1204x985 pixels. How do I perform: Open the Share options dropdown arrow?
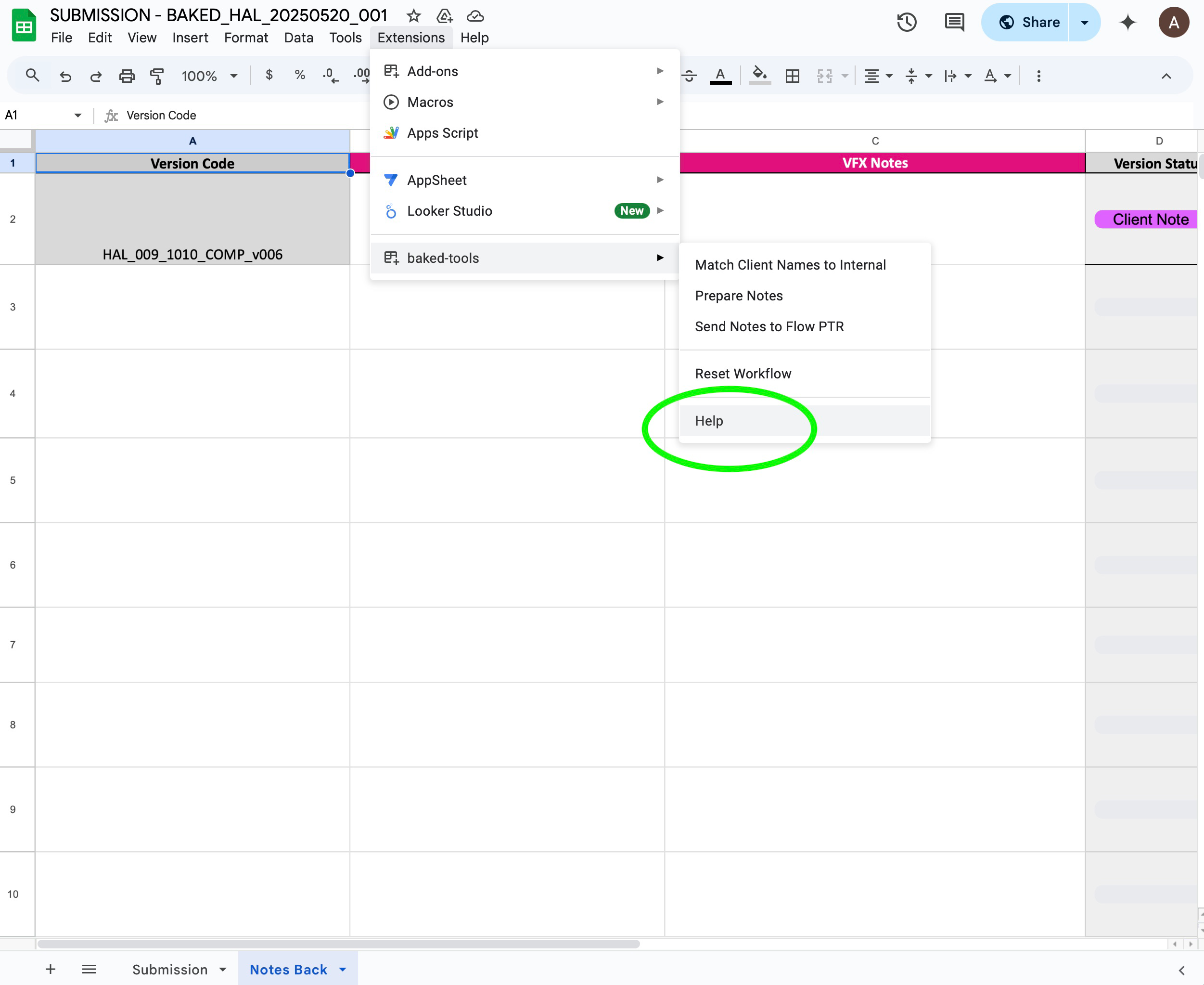coord(1084,22)
